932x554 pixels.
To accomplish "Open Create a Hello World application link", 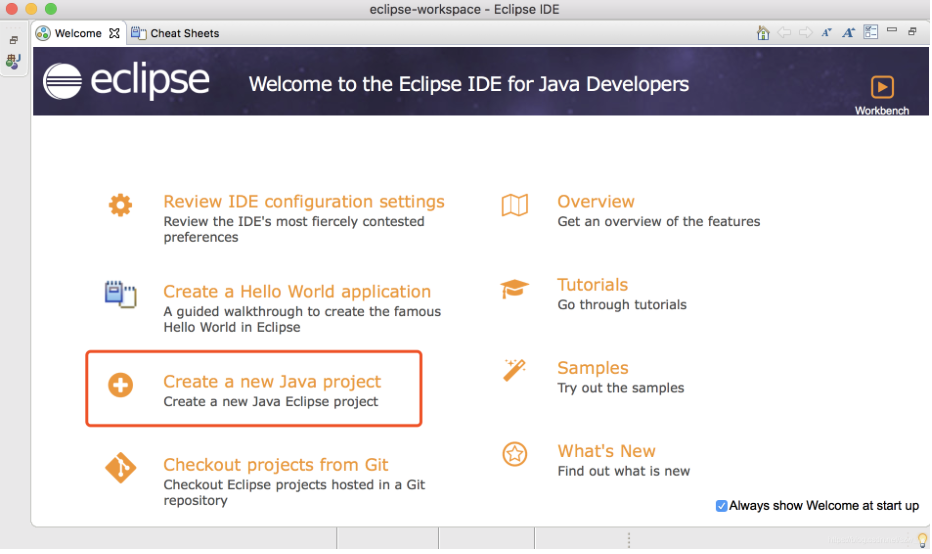I will pyautogui.click(x=297, y=291).
